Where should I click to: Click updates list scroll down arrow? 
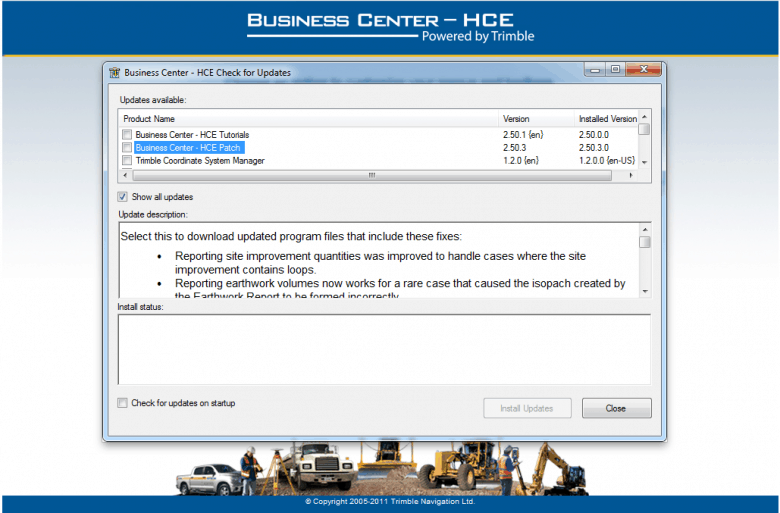(x=644, y=163)
